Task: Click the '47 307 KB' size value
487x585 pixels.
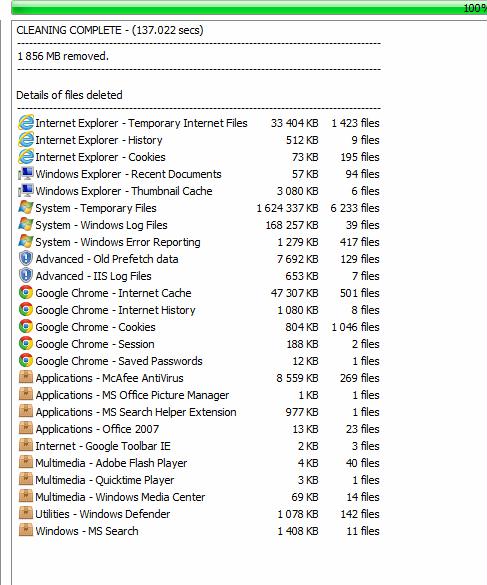Action: 295,293
